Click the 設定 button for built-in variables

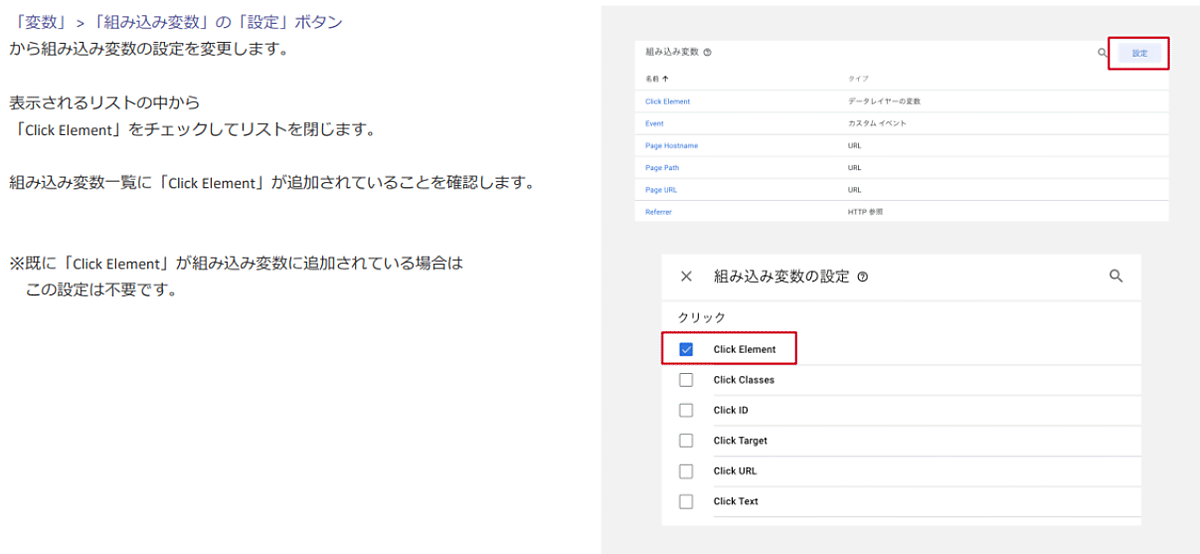click(x=1139, y=53)
